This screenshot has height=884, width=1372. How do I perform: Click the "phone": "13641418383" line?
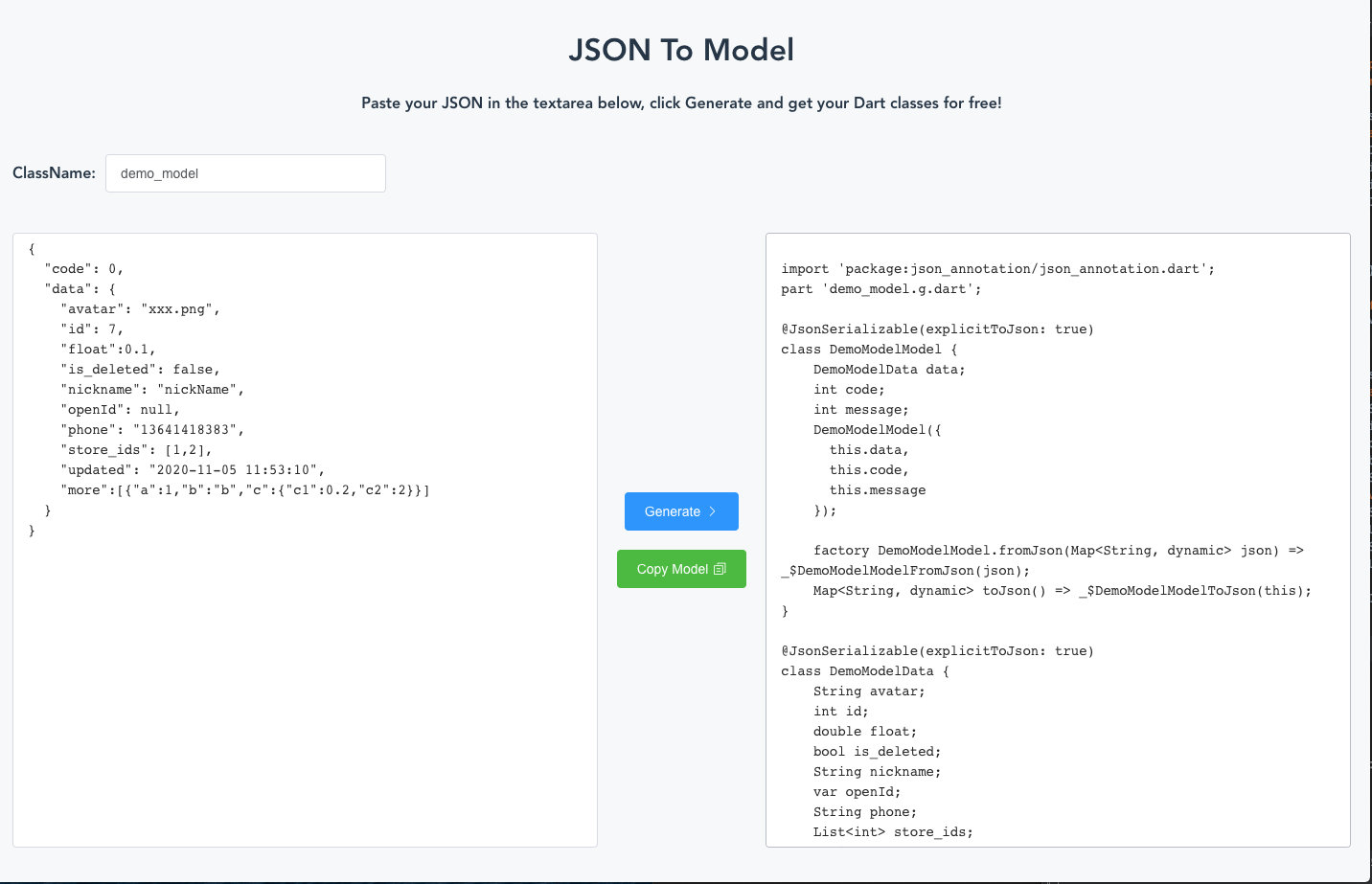coord(152,430)
